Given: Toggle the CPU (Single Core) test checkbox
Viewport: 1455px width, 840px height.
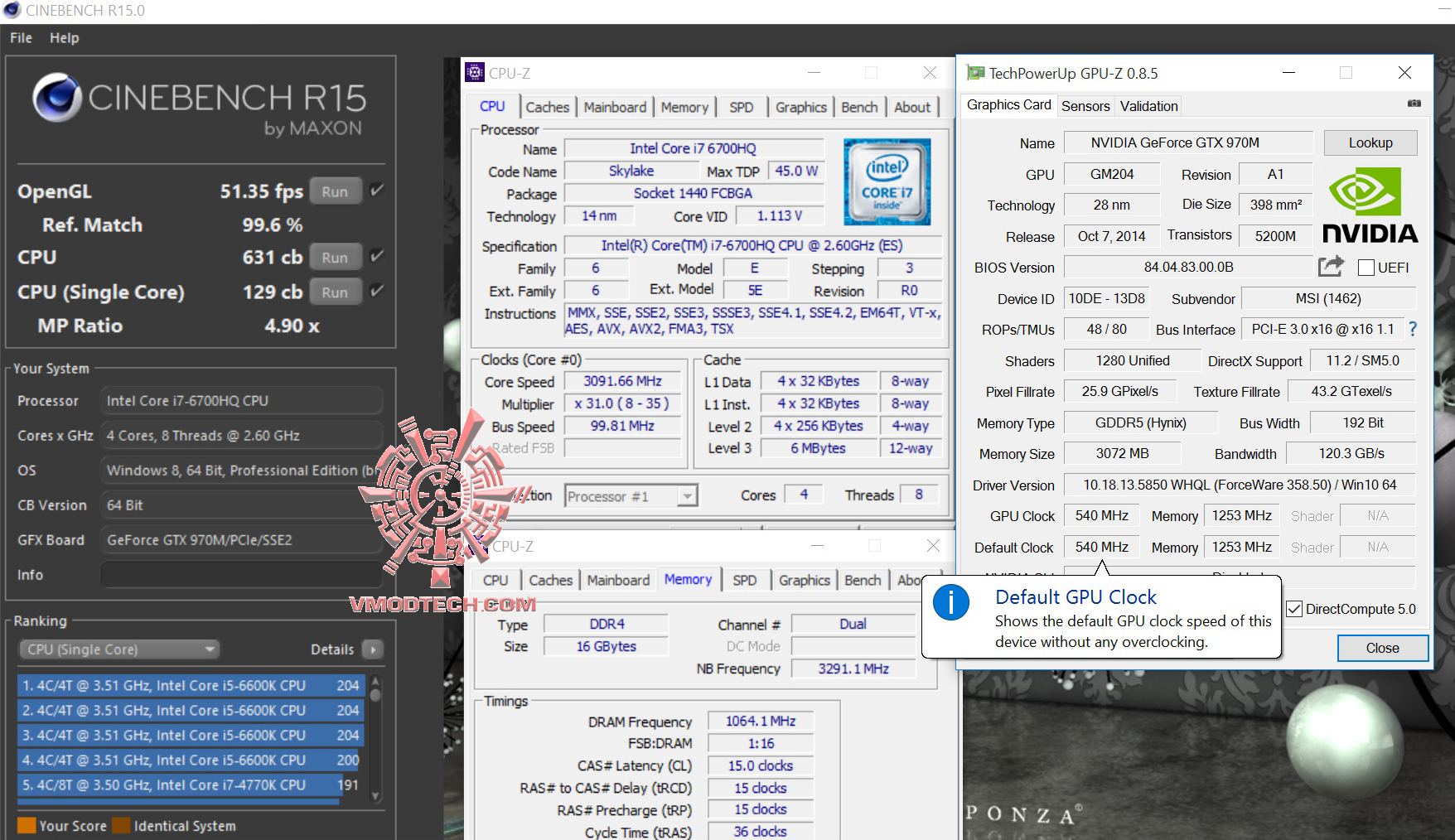Looking at the screenshot, I should click(x=377, y=291).
